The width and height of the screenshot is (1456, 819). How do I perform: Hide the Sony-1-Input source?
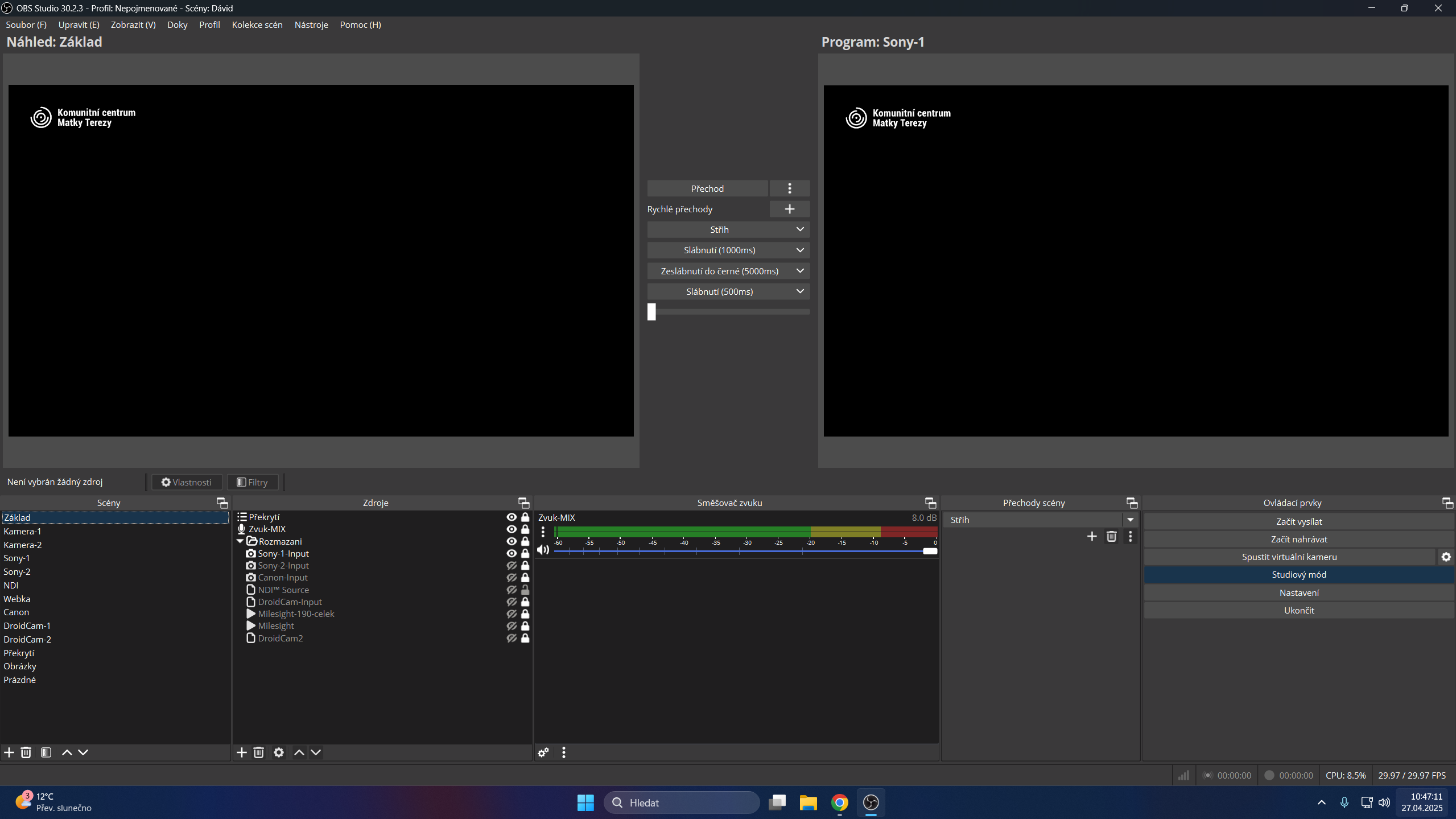pos(511,553)
